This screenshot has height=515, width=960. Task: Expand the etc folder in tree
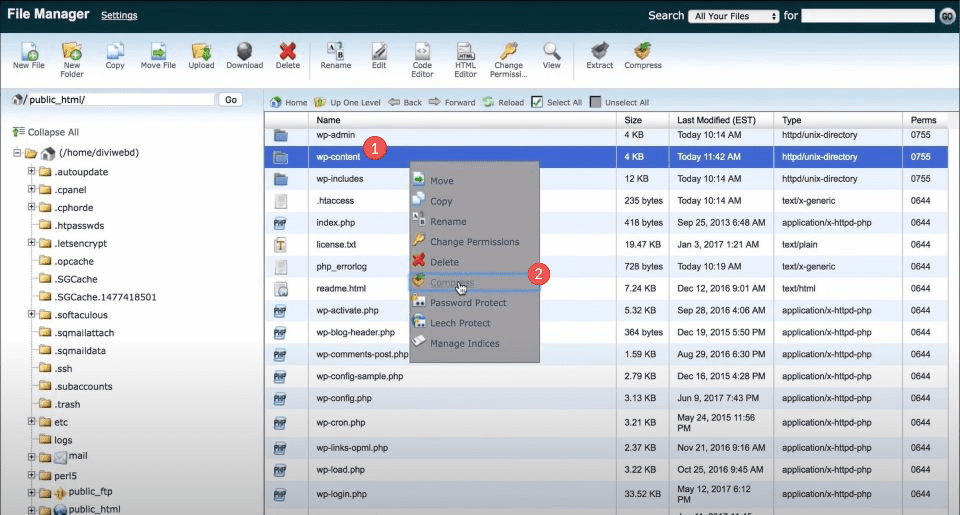[x=31, y=422]
